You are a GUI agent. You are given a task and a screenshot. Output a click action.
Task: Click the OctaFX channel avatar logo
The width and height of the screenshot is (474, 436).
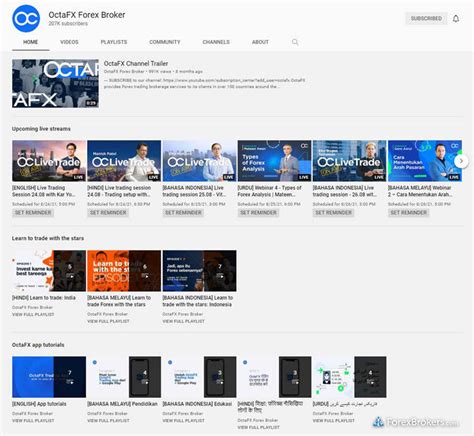[26, 19]
